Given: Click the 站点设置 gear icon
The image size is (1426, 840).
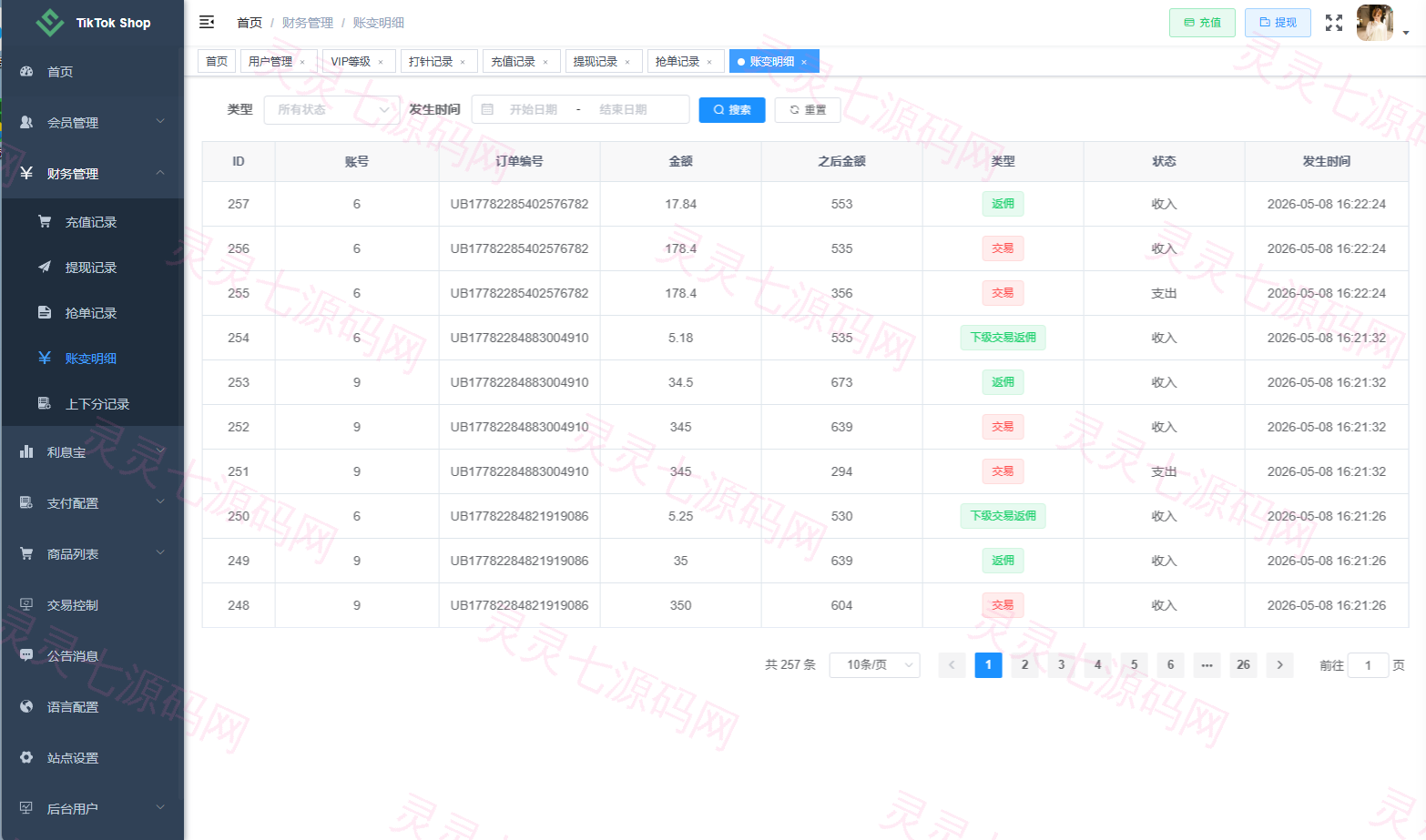Looking at the screenshot, I should tap(26, 758).
